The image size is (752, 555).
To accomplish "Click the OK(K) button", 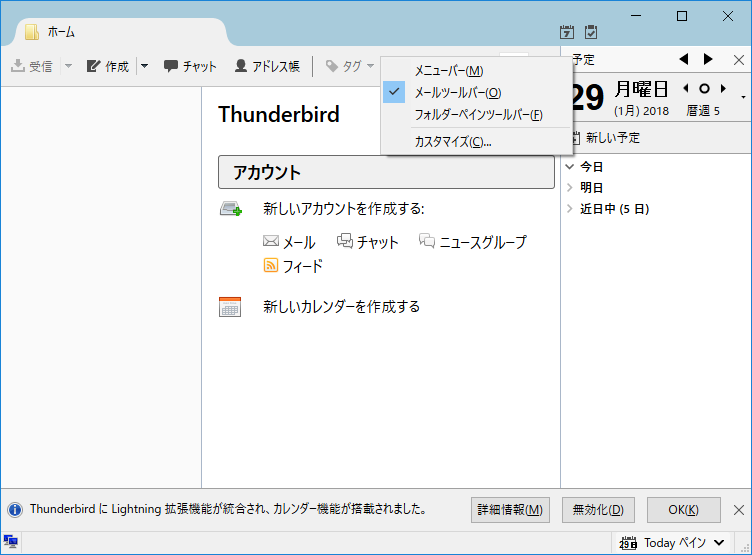I will click(x=684, y=510).
